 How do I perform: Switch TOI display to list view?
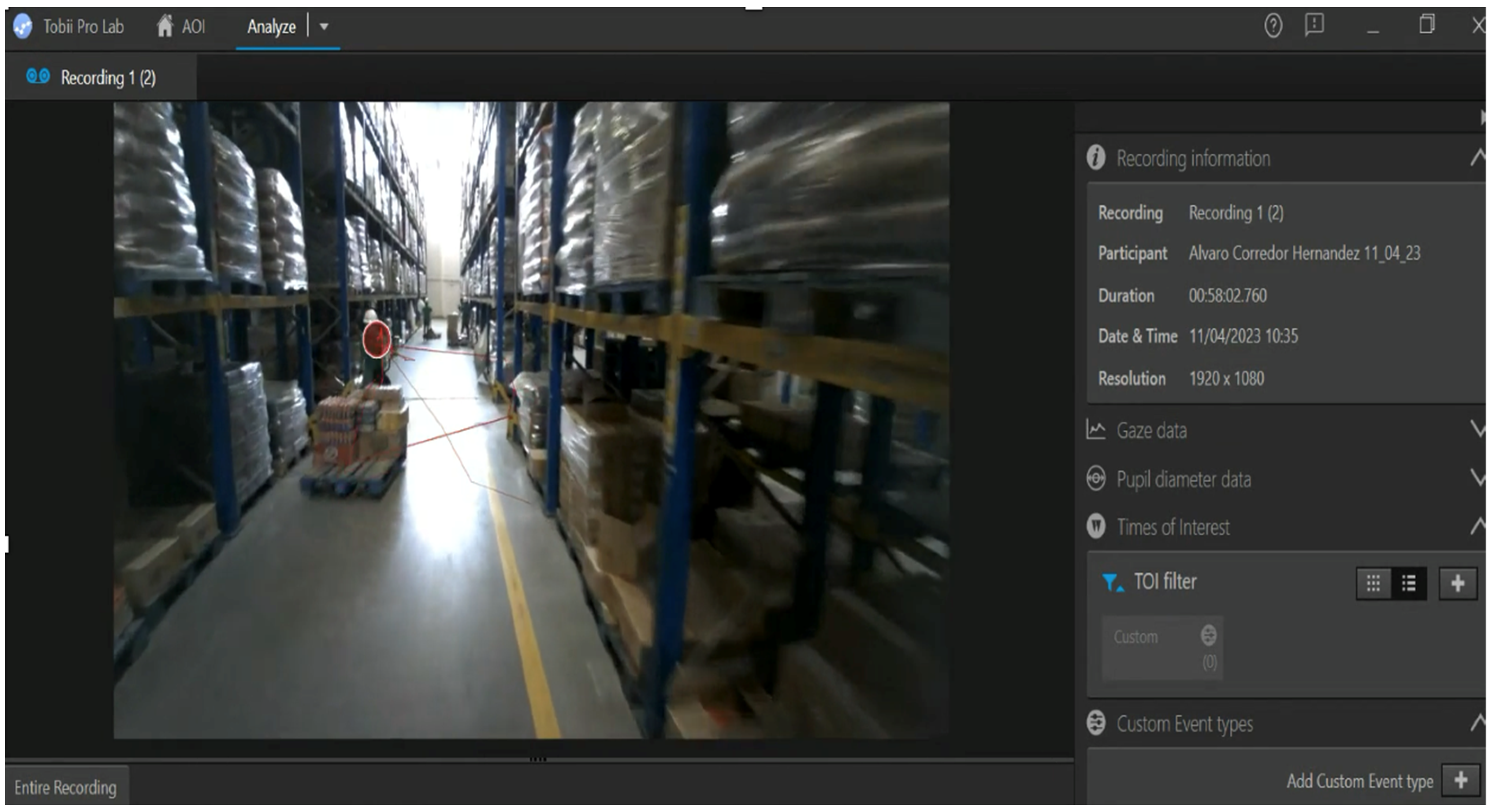click(1409, 583)
